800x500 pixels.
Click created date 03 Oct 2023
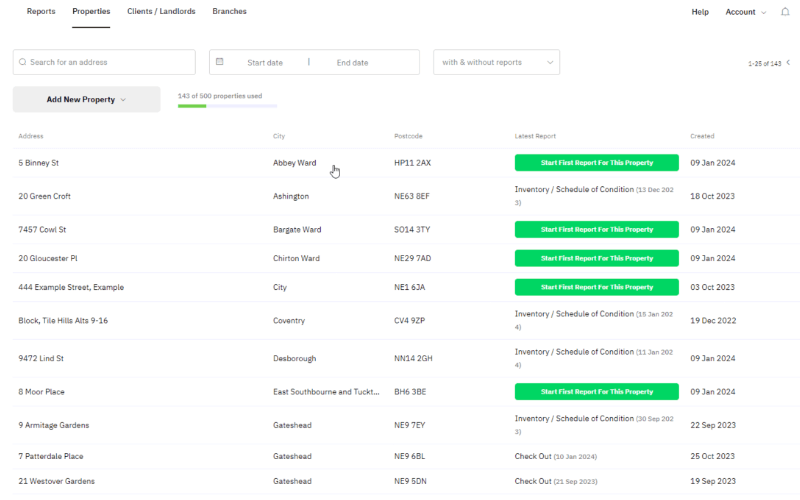click(712, 287)
